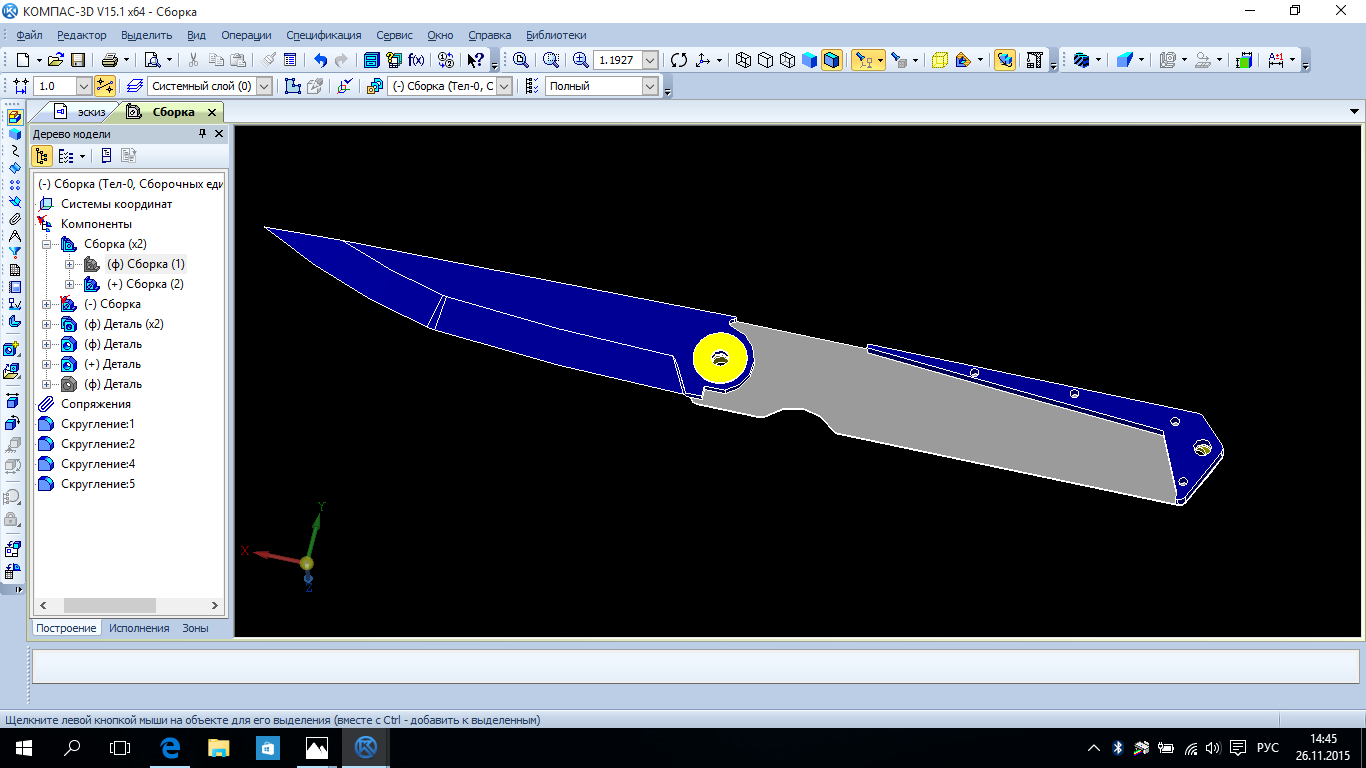Viewport: 1366px width, 768px height.
Task: Click the Open file folder icon
Action: click(56, 60)
